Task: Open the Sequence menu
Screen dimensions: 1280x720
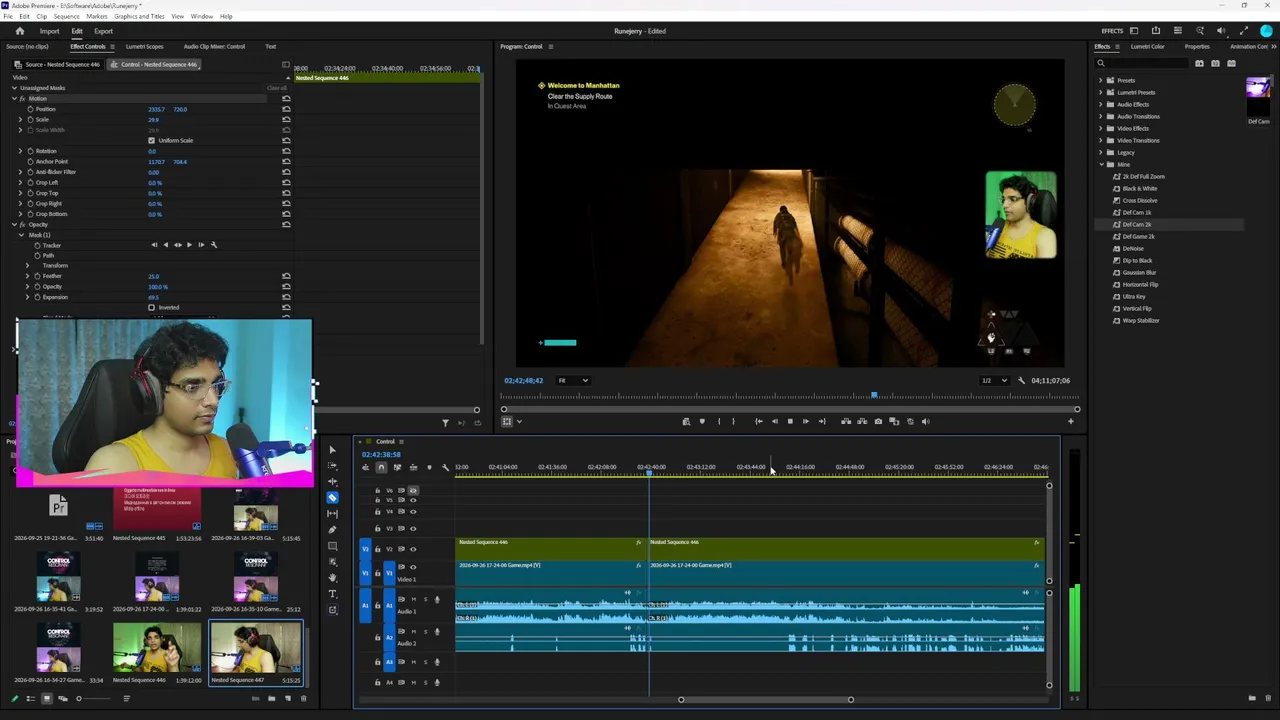Action: [x=66, y=16]
